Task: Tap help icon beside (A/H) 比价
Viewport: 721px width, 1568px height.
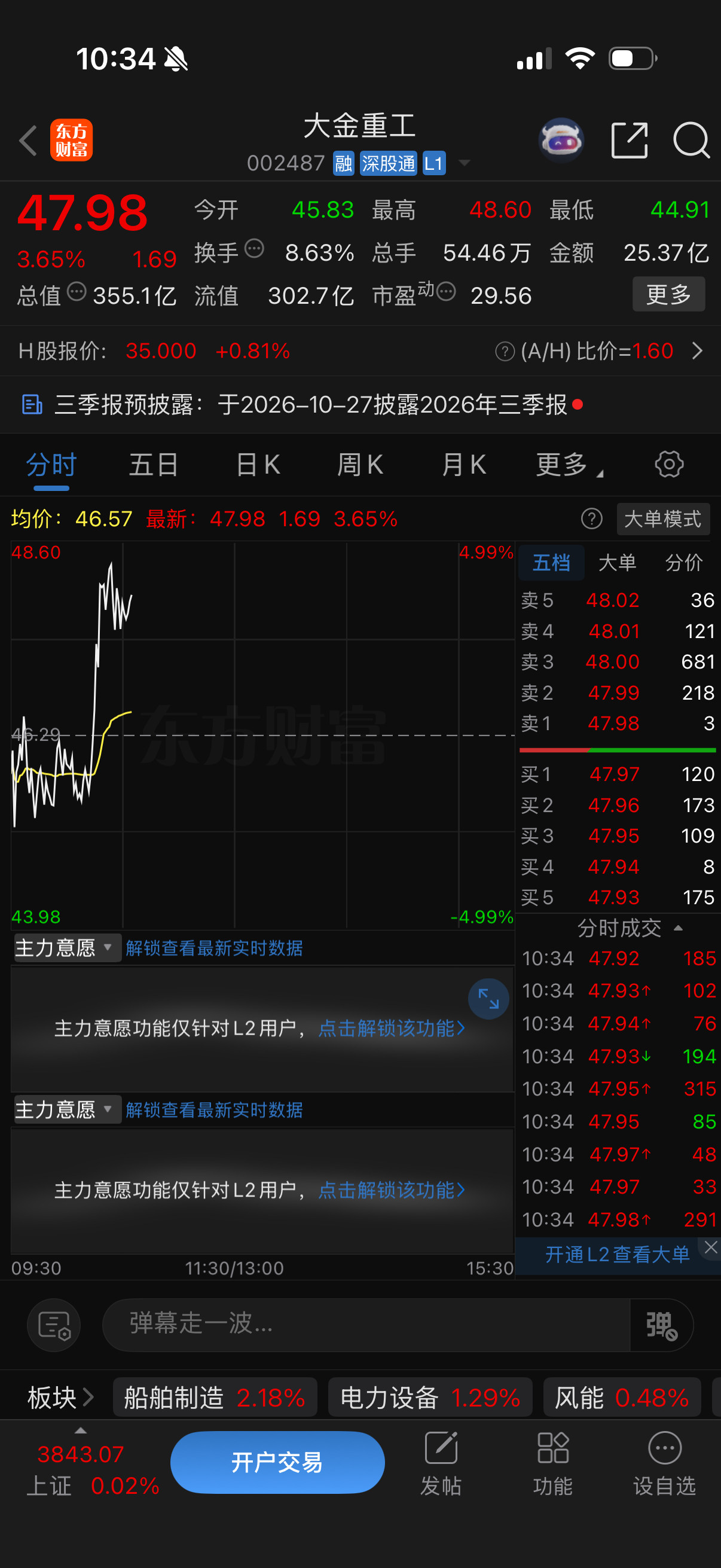Action: pyautogui.click(x=505, y=351)
